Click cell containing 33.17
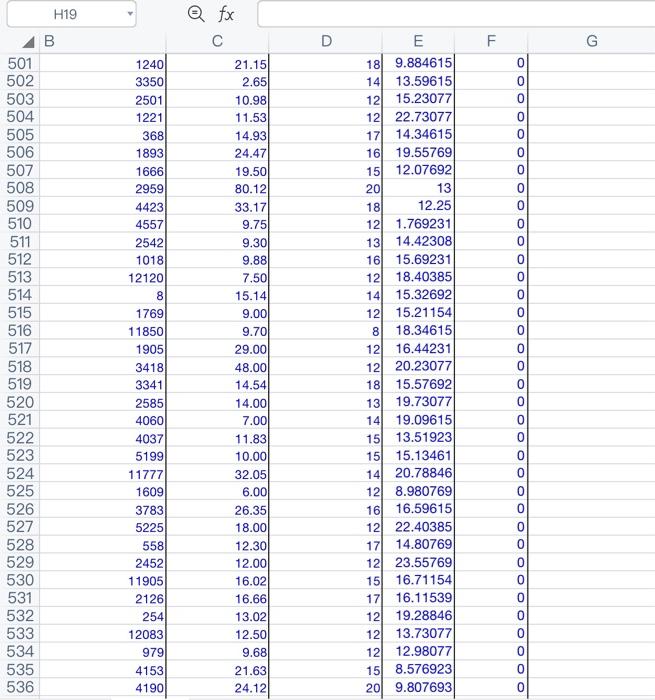The image size is (655, 700). click(217, 206)
